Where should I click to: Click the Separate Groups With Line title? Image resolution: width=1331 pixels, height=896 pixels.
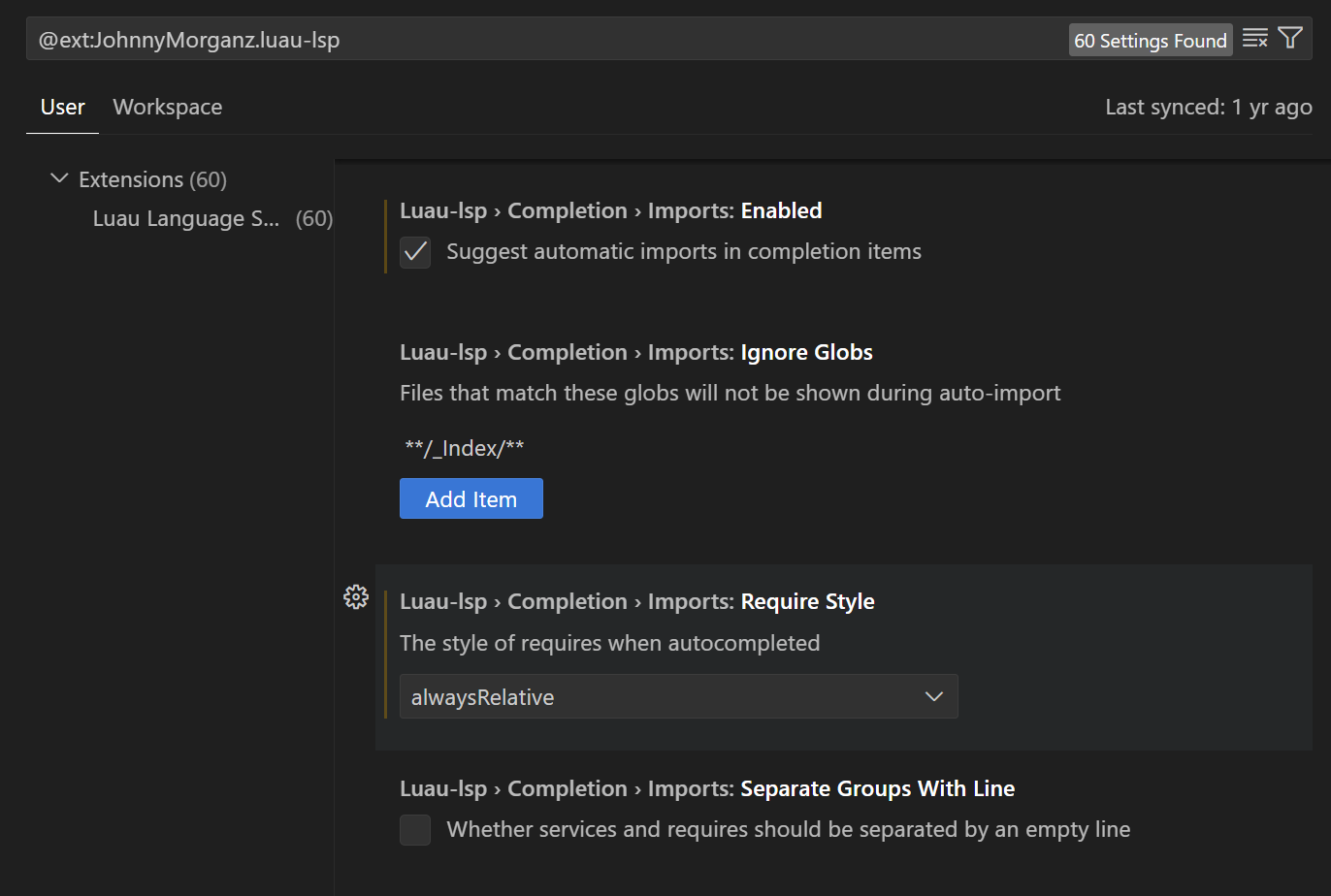pyautogui.click(x=706, y=789)
